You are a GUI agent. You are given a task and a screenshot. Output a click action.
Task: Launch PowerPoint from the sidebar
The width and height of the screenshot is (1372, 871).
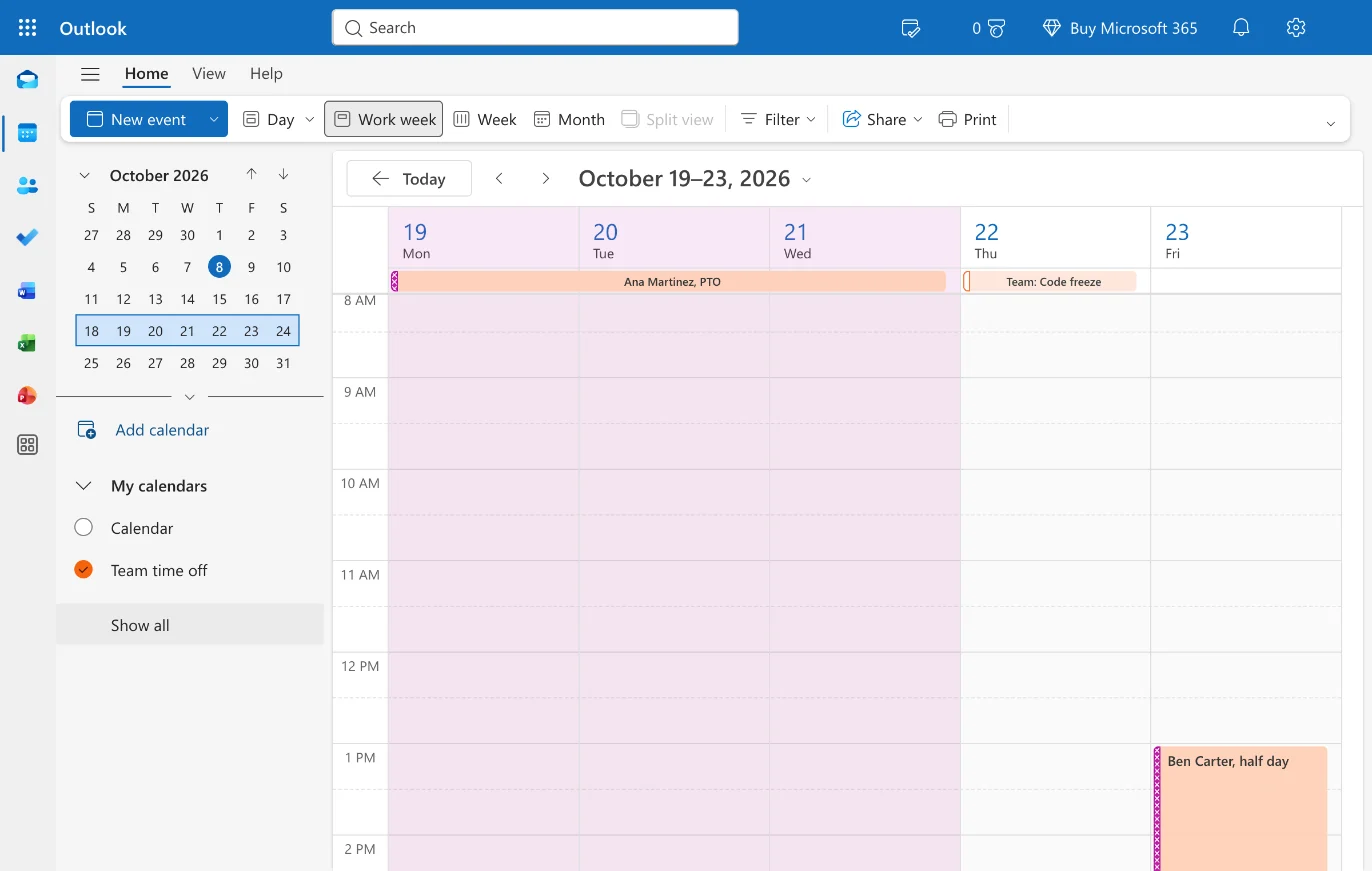27,395
